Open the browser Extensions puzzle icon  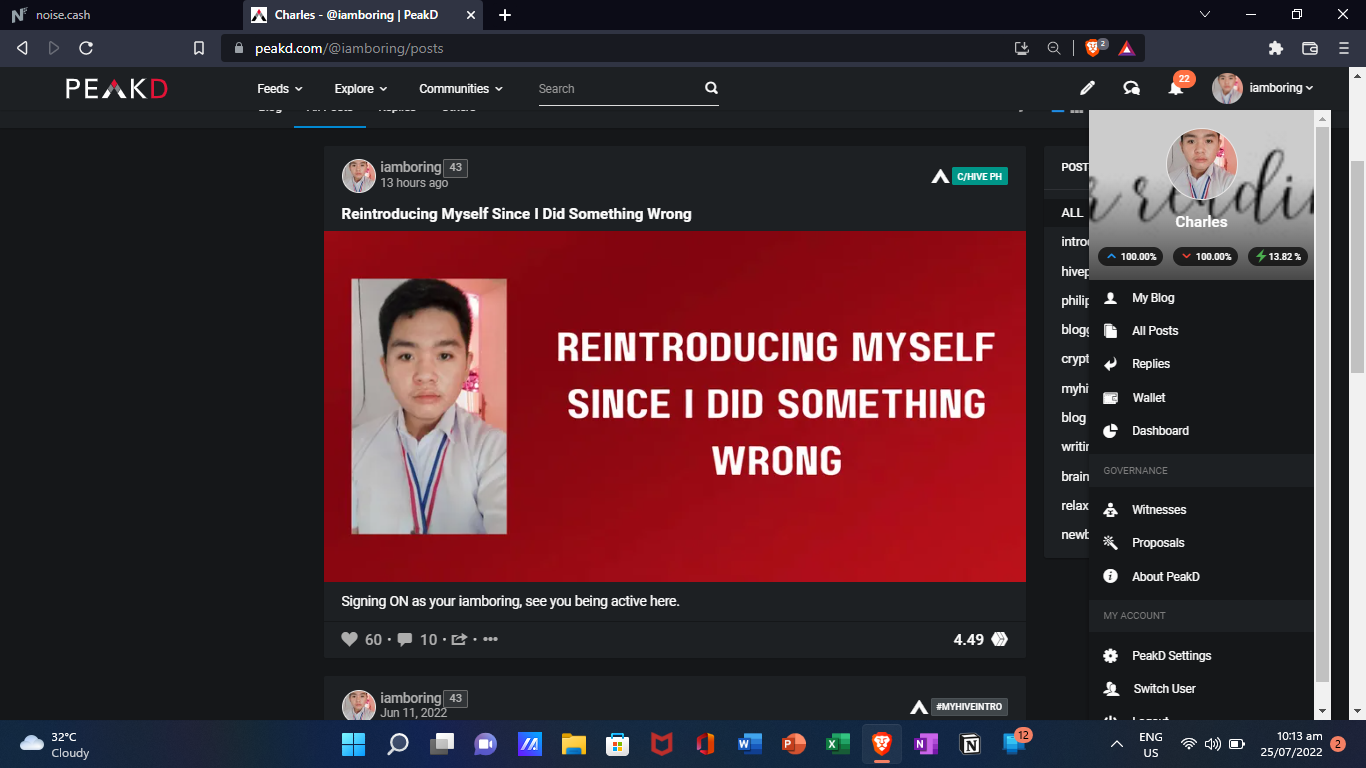(1275, 48)
